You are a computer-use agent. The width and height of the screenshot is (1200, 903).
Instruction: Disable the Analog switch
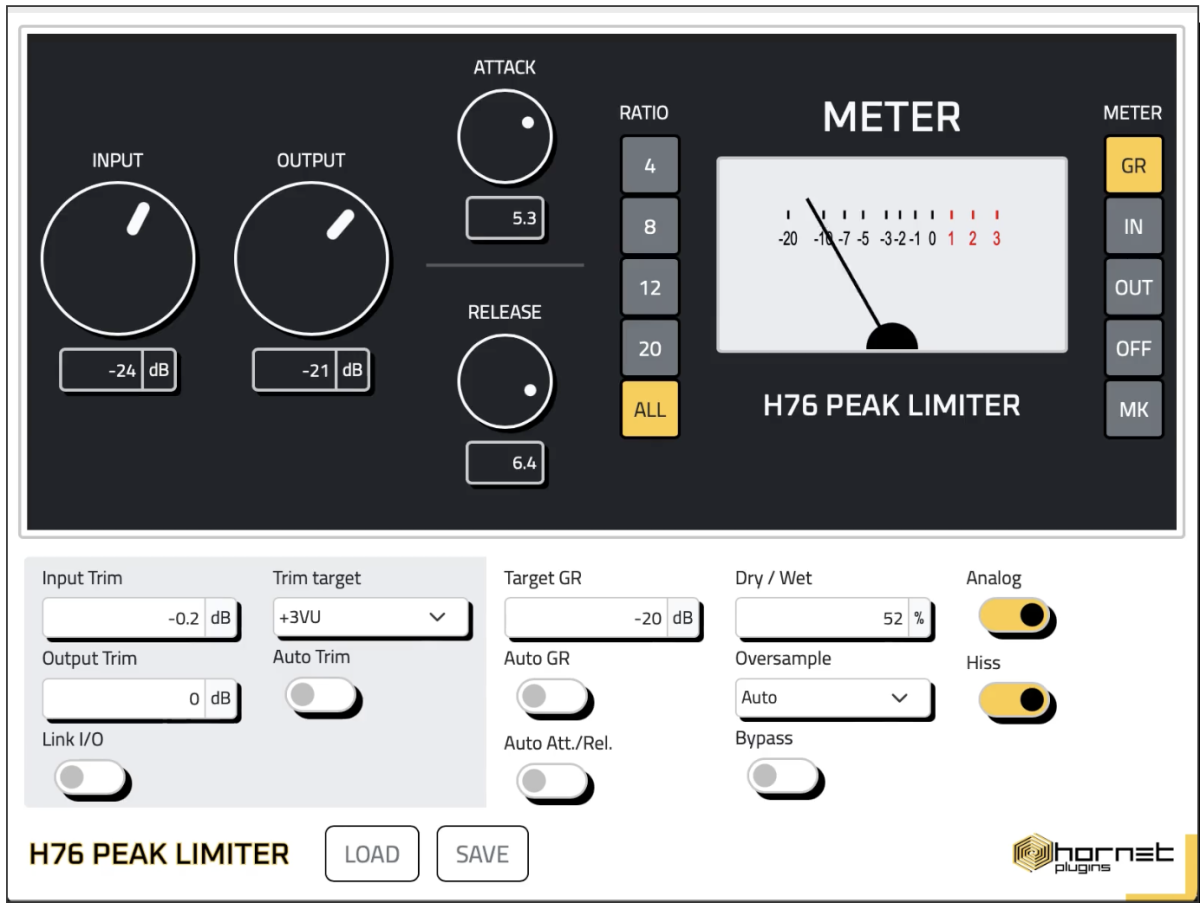(1015, 616)
